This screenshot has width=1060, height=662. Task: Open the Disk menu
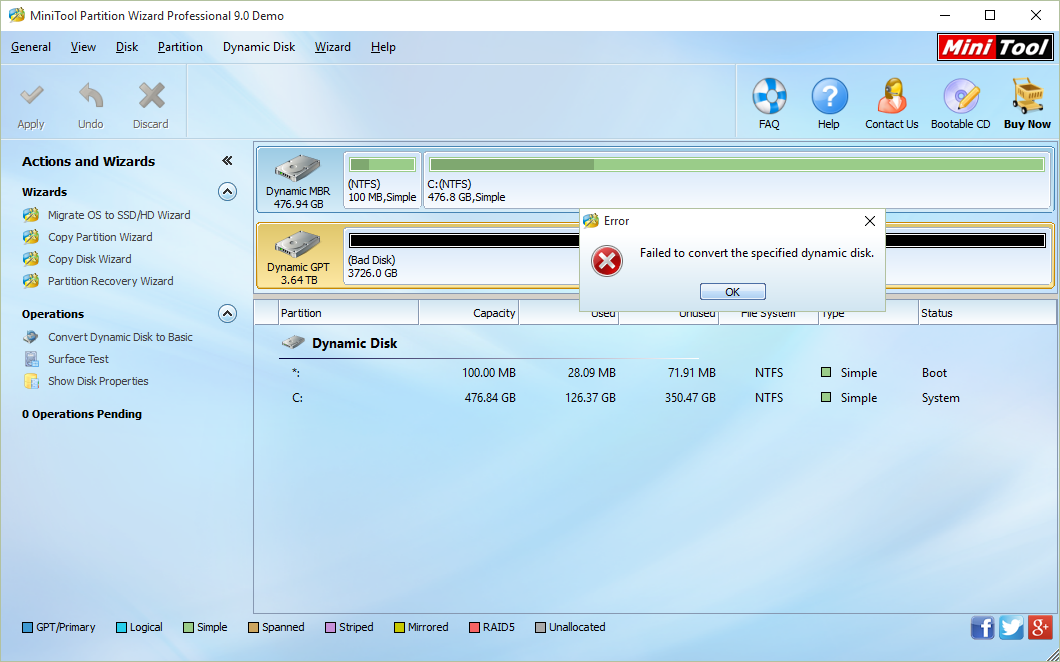point(127,47)
